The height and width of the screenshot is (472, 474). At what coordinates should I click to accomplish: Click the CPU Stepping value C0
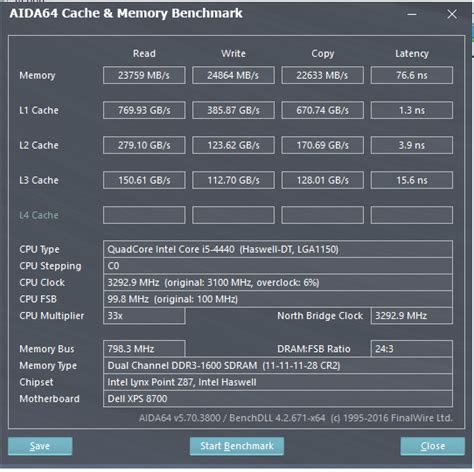point(278,266)
